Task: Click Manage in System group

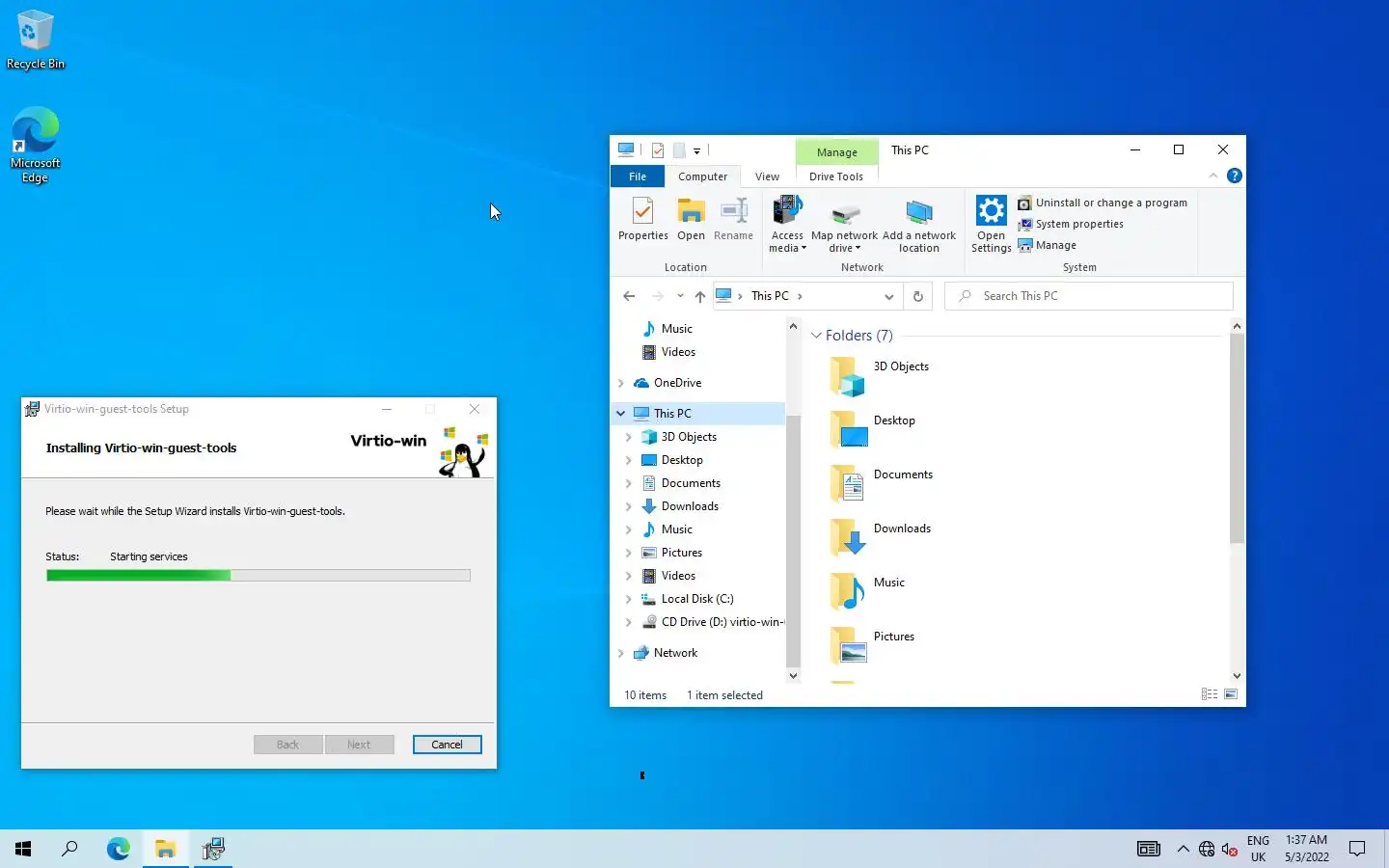Action: (1047, 245)
